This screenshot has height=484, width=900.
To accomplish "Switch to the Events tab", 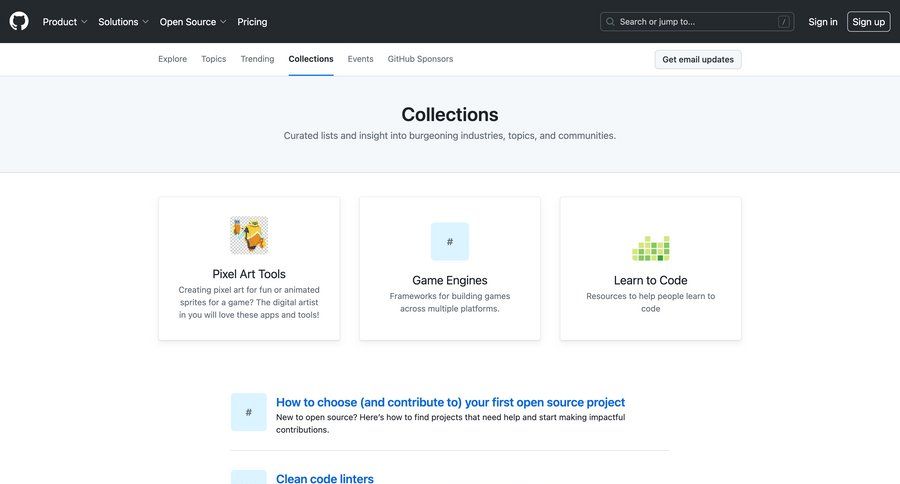I will point(360,59).
